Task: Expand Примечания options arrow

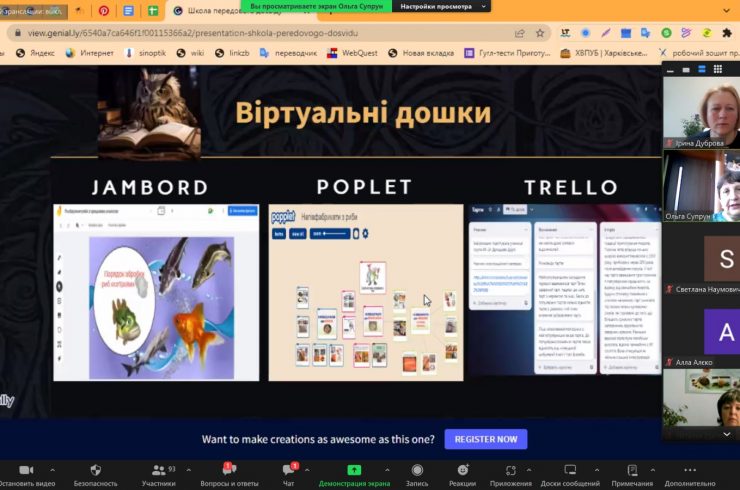Action: click(x=653, y=470)
